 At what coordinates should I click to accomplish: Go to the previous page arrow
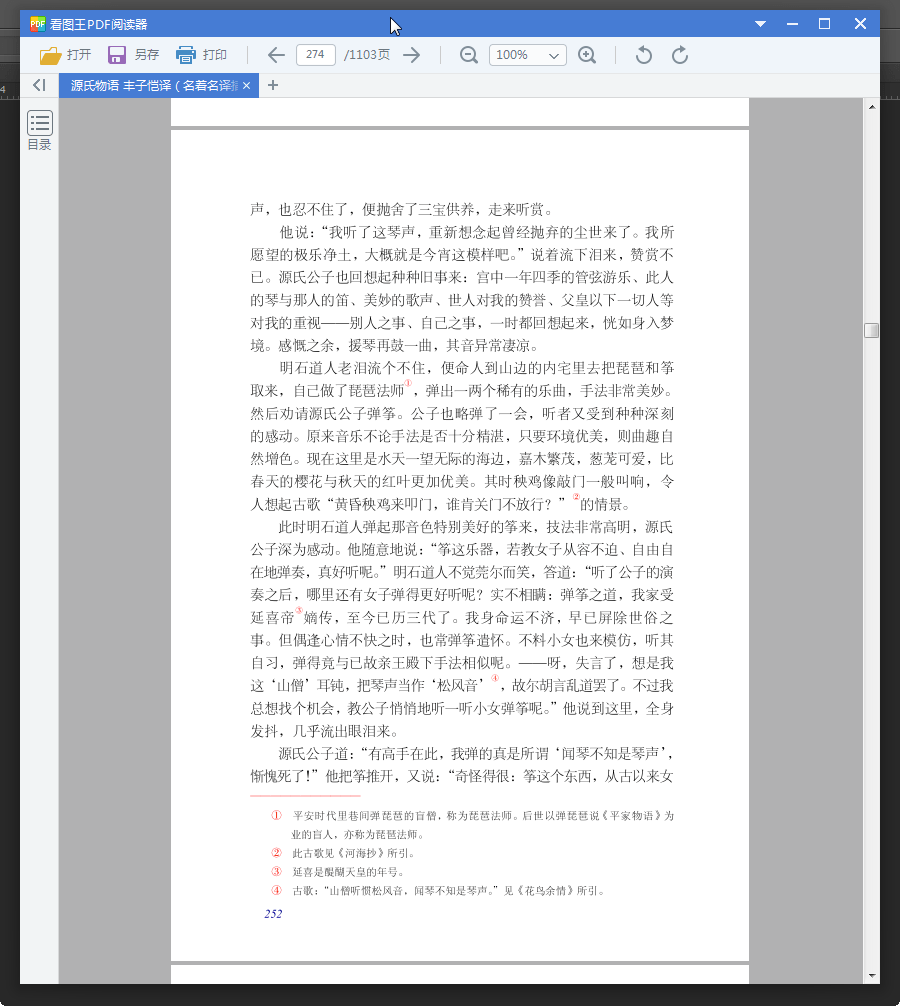(276, 55)
